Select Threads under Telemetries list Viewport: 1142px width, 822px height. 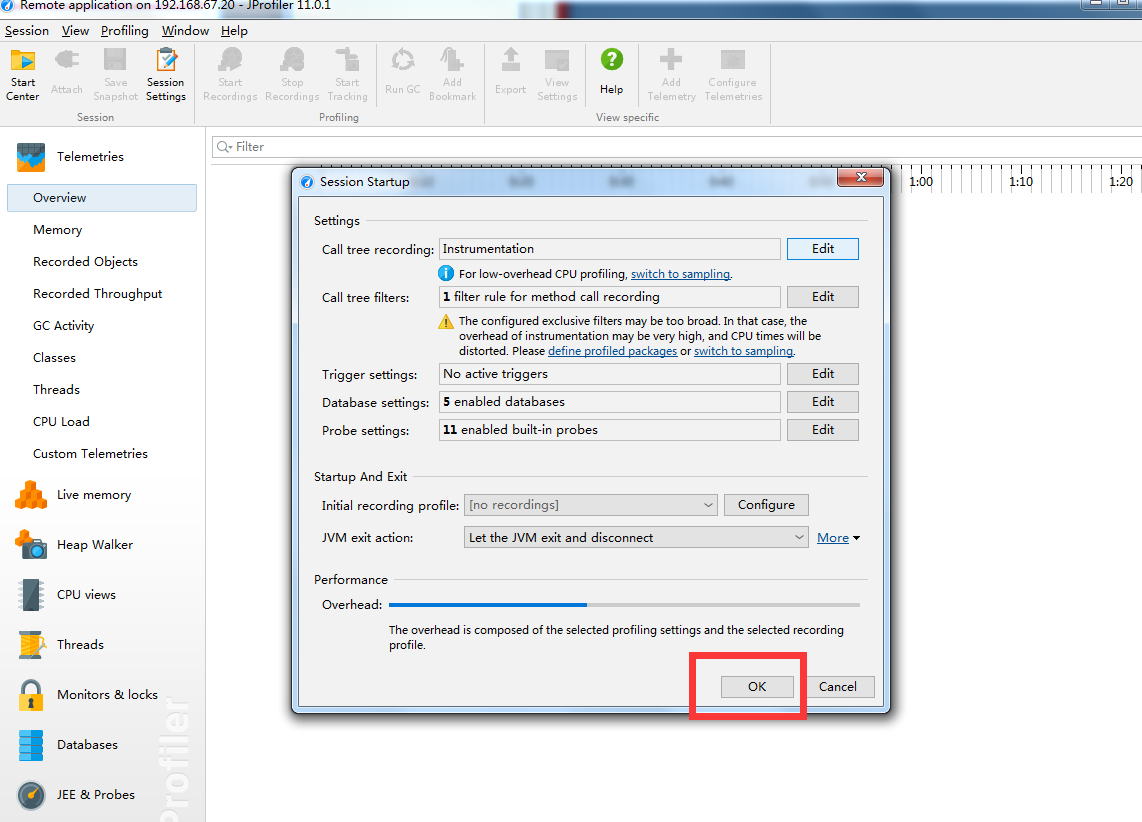point(56,390)
